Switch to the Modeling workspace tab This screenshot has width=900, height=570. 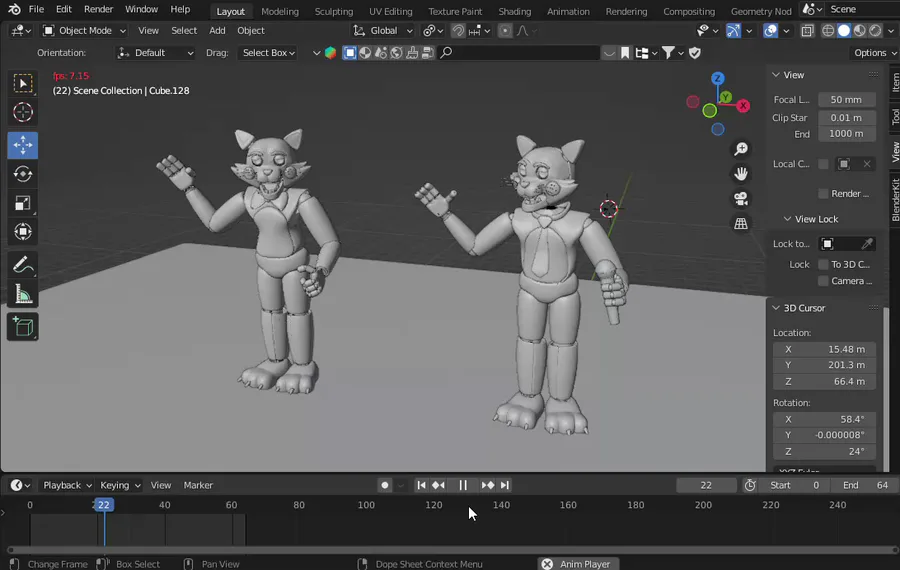tap(280, 11)
